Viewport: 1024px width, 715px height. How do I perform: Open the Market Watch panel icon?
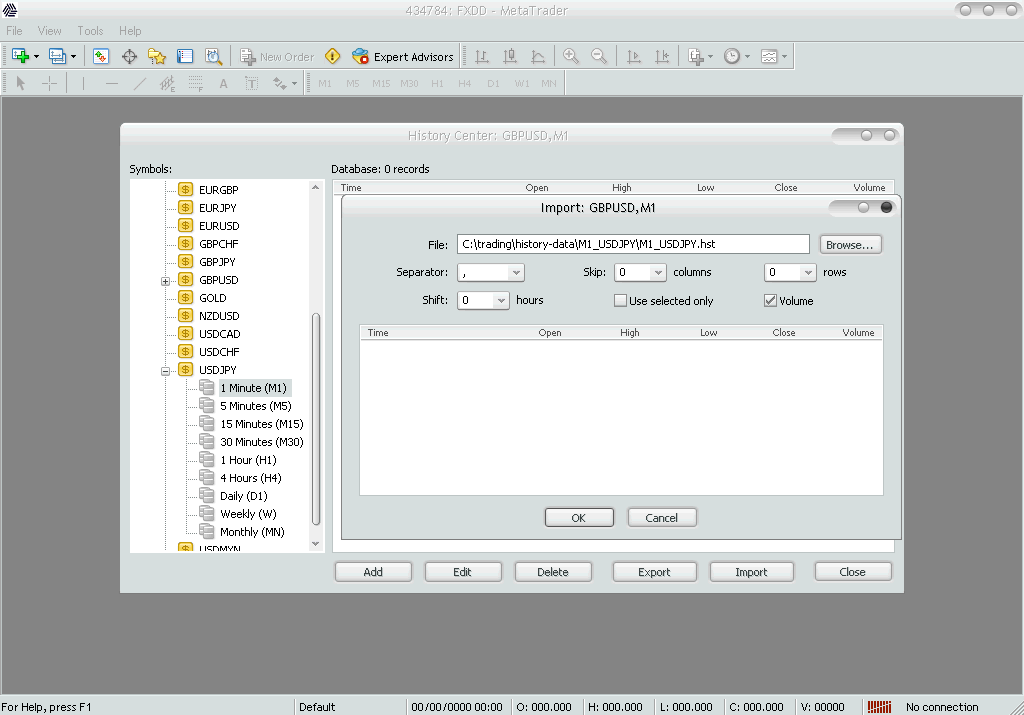[101, 57]
